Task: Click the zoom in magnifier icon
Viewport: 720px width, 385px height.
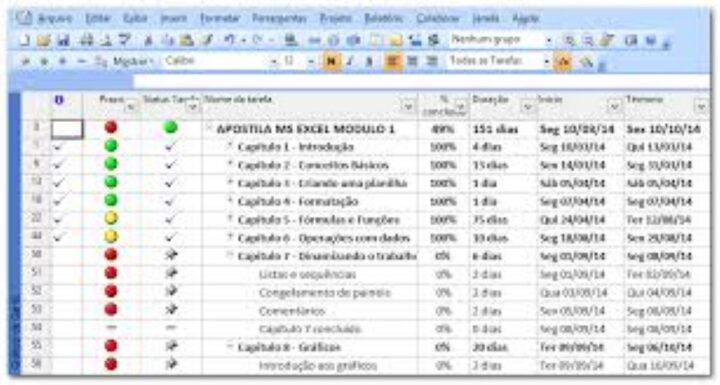Action: pyautogui.click(x=569, y=40)
